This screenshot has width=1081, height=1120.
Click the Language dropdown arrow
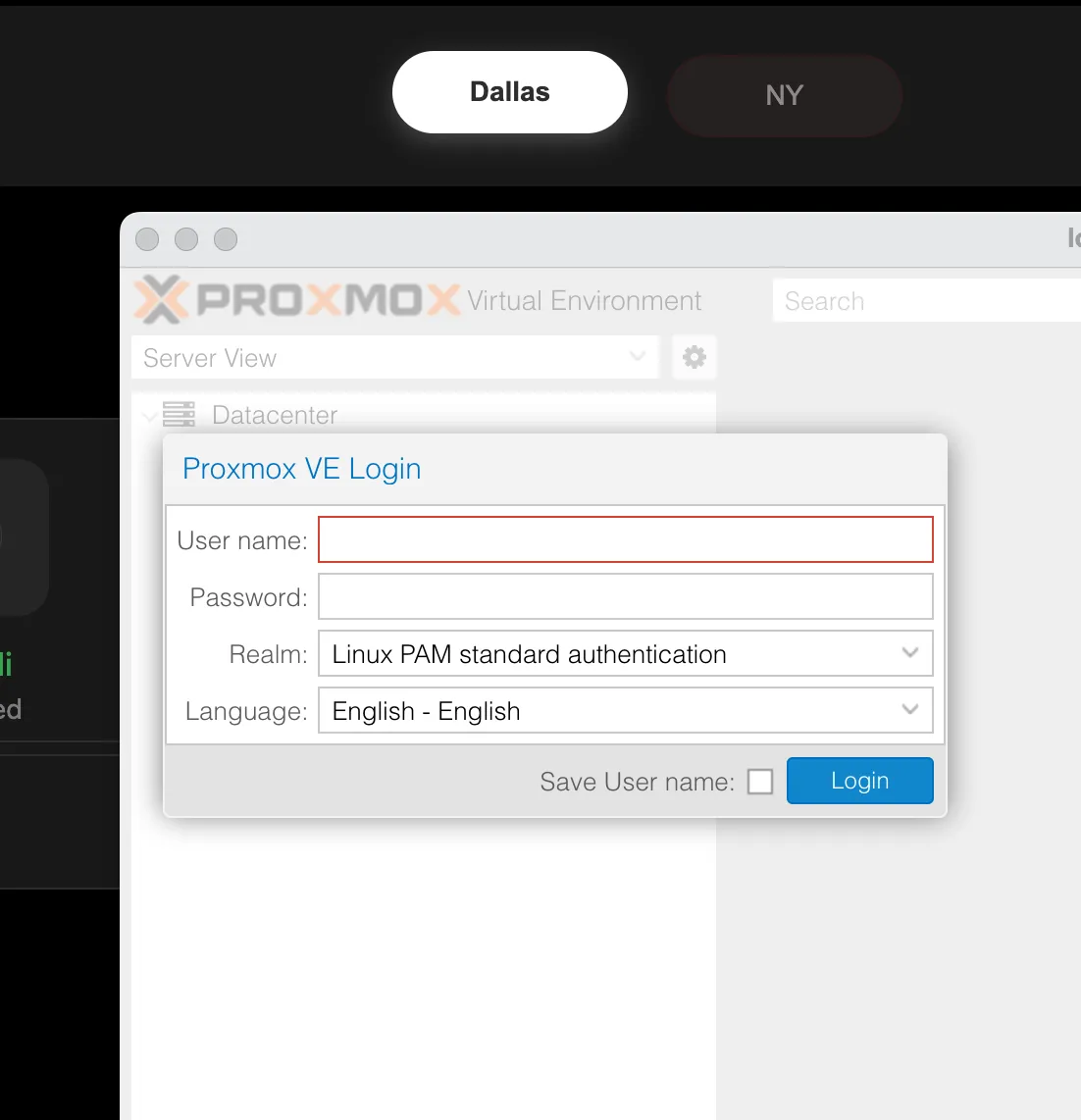(910, 710)
